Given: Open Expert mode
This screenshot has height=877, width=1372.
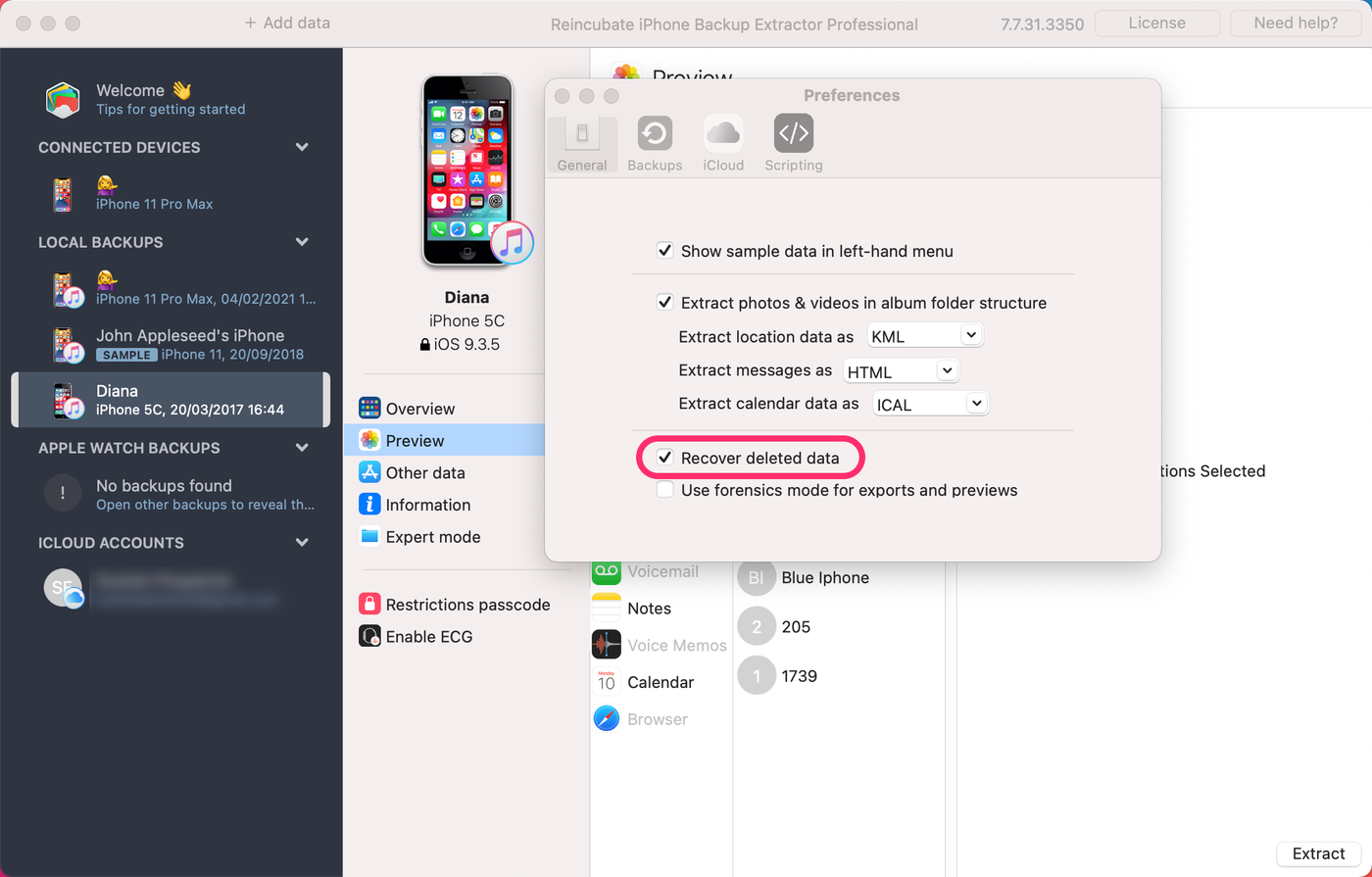Looking at the screenshot, I should (433, 537).
